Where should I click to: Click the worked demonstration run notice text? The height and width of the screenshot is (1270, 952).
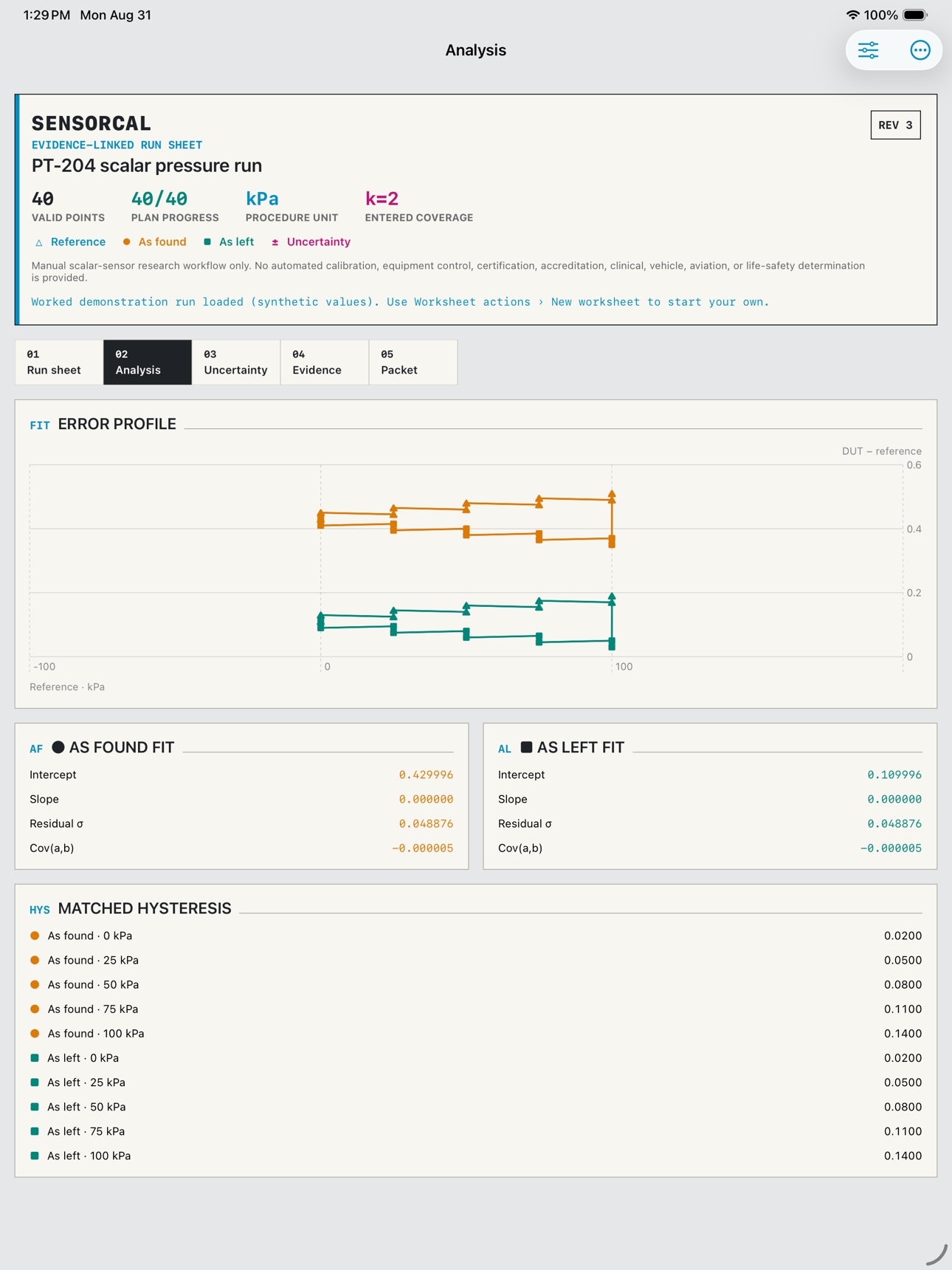pos(400,302)
